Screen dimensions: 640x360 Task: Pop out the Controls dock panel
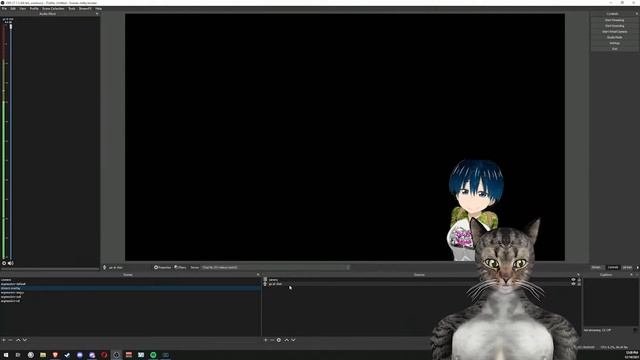[x=636, y=14]
